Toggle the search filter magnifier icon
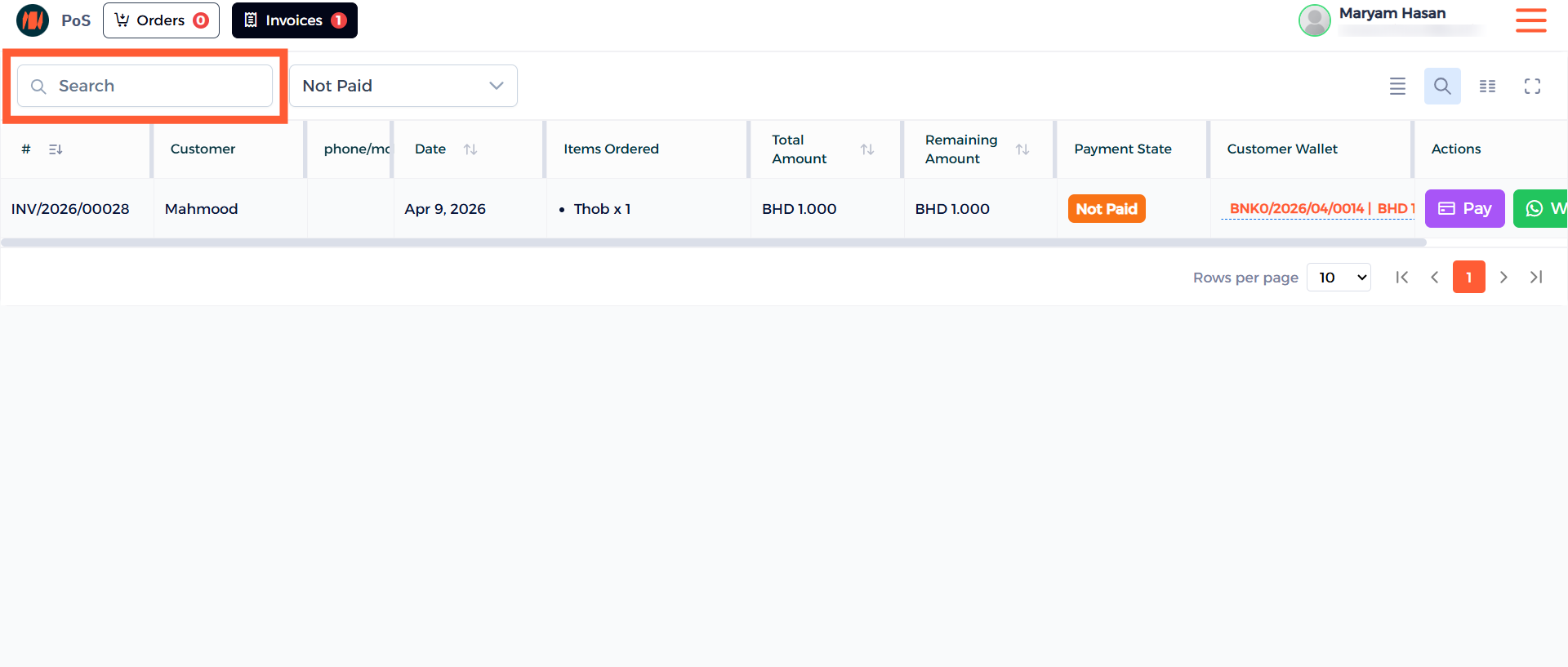 1441,86
